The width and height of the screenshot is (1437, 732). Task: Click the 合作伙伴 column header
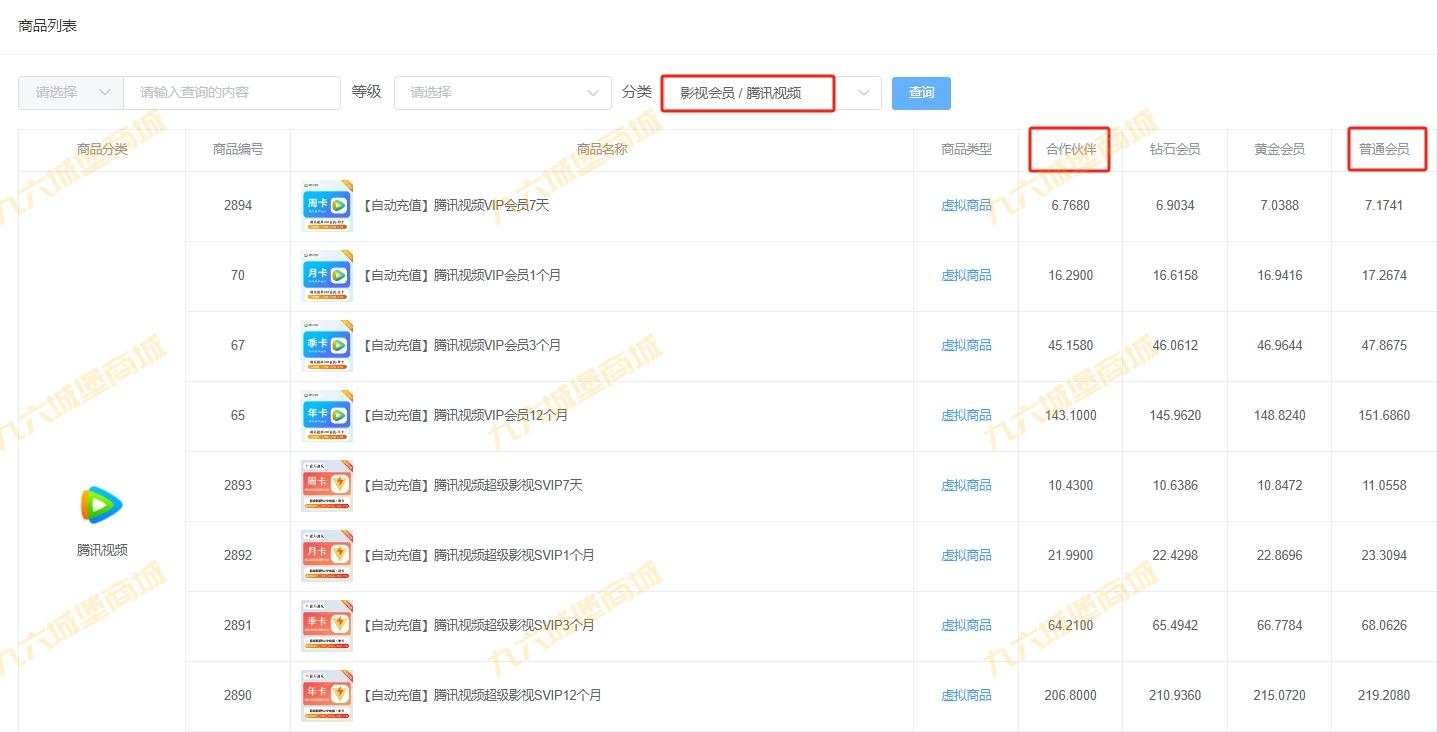click(1071, 149)
